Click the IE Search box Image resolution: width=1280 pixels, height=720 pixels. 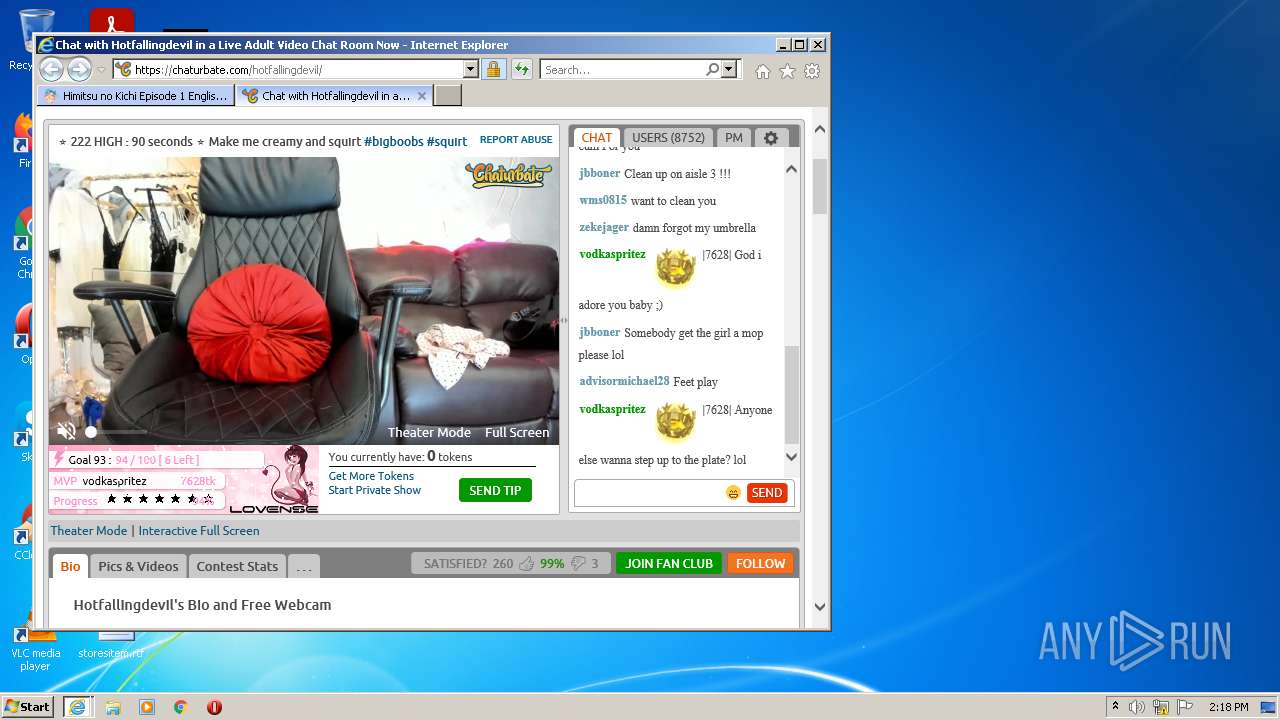coord(622,69)
